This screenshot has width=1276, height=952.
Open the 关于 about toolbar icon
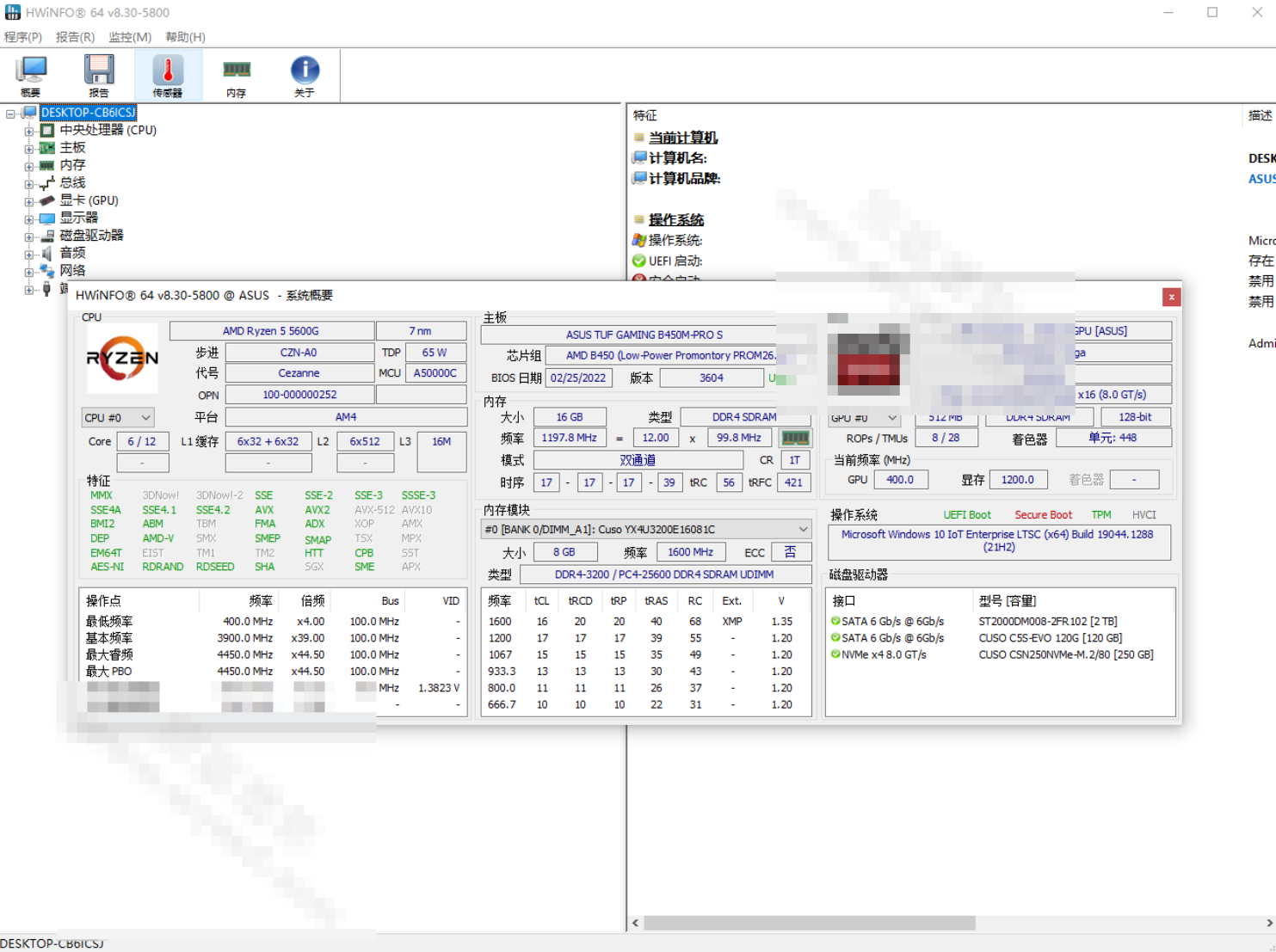point(305,76)
